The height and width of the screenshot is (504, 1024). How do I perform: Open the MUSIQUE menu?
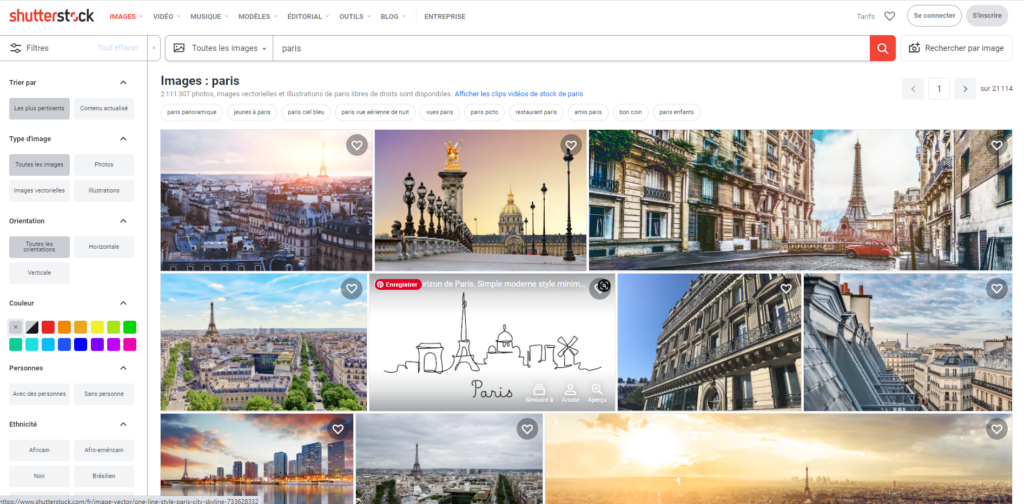click(x=209, y=16)
